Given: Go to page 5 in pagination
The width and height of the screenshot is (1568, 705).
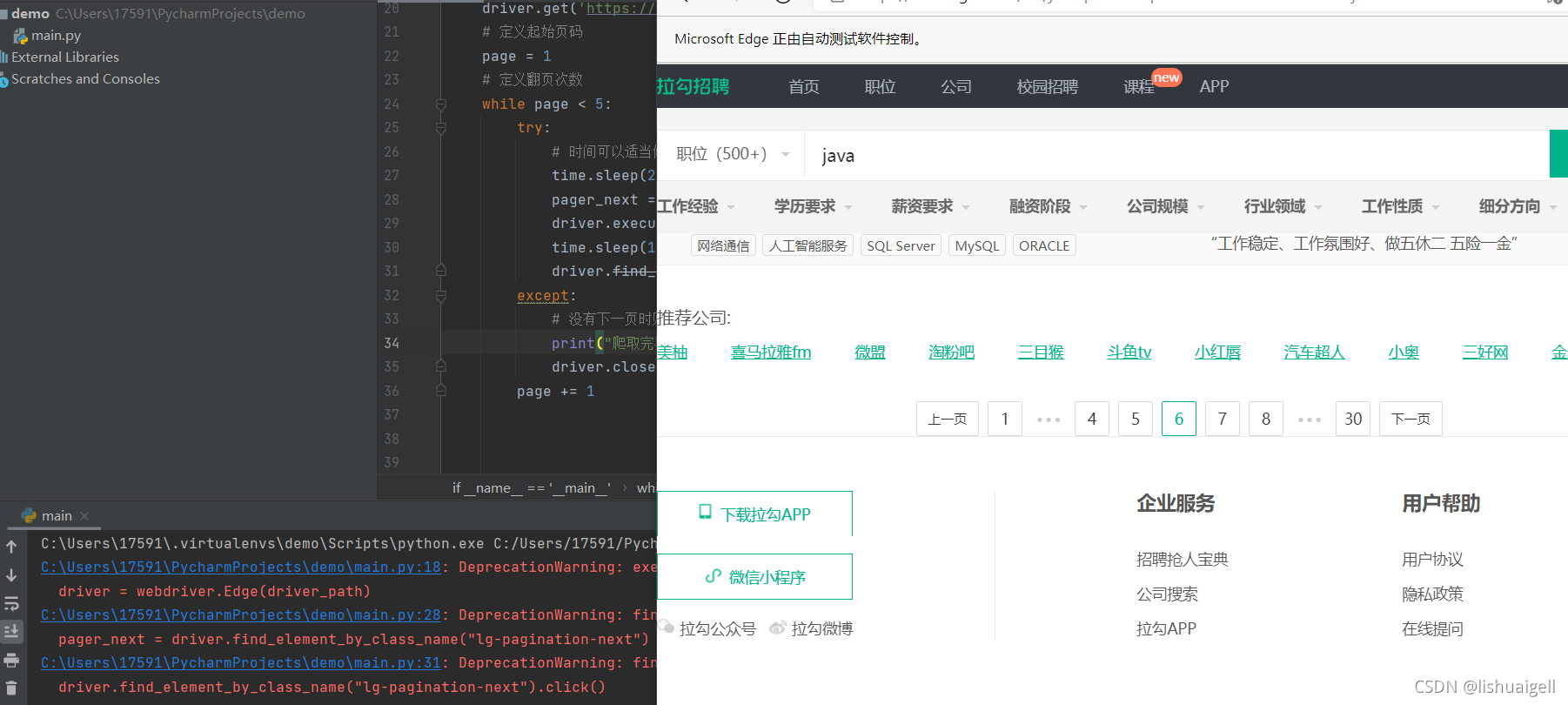Looking at the screenshot, I should (x=1136, y=419).
